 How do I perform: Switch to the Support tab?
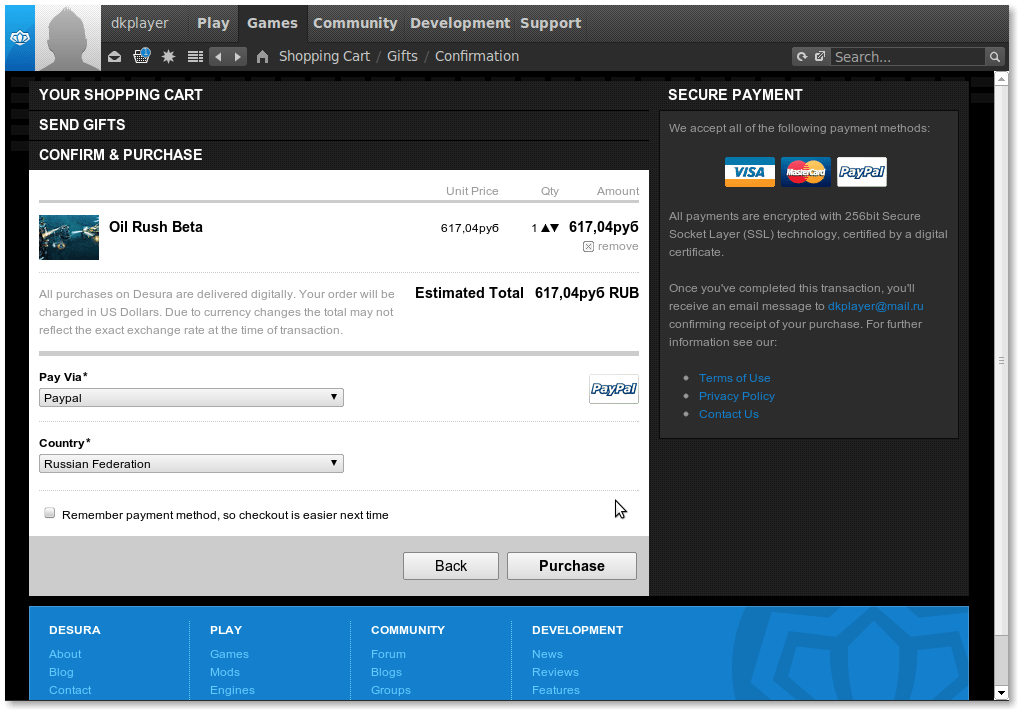(551, 23)
